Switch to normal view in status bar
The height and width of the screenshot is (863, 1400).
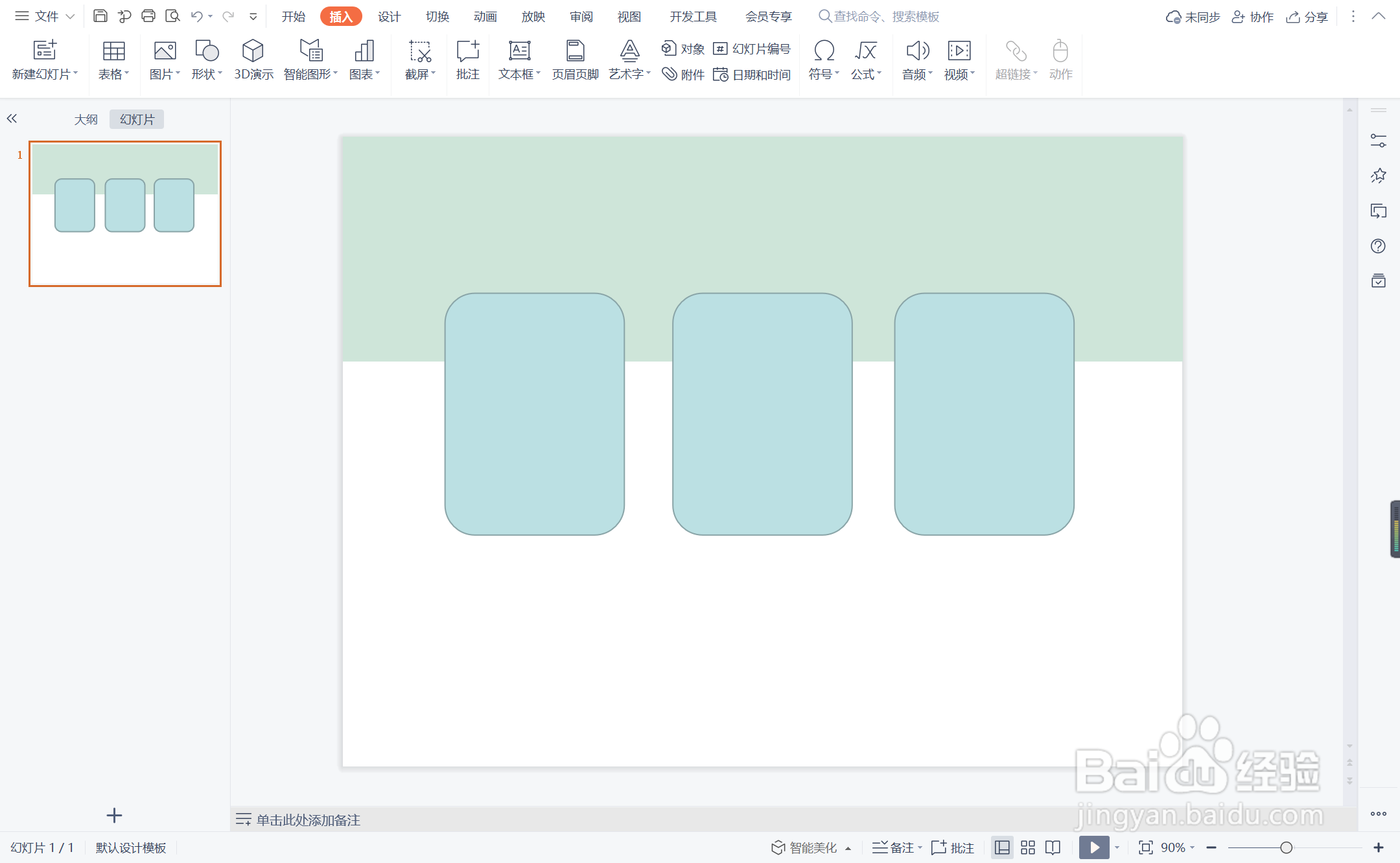1002,847
